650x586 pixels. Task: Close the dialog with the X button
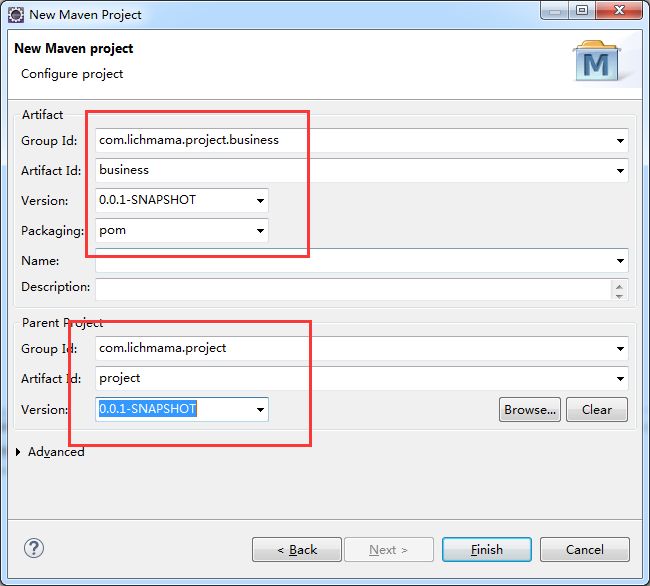pos(619,10)
